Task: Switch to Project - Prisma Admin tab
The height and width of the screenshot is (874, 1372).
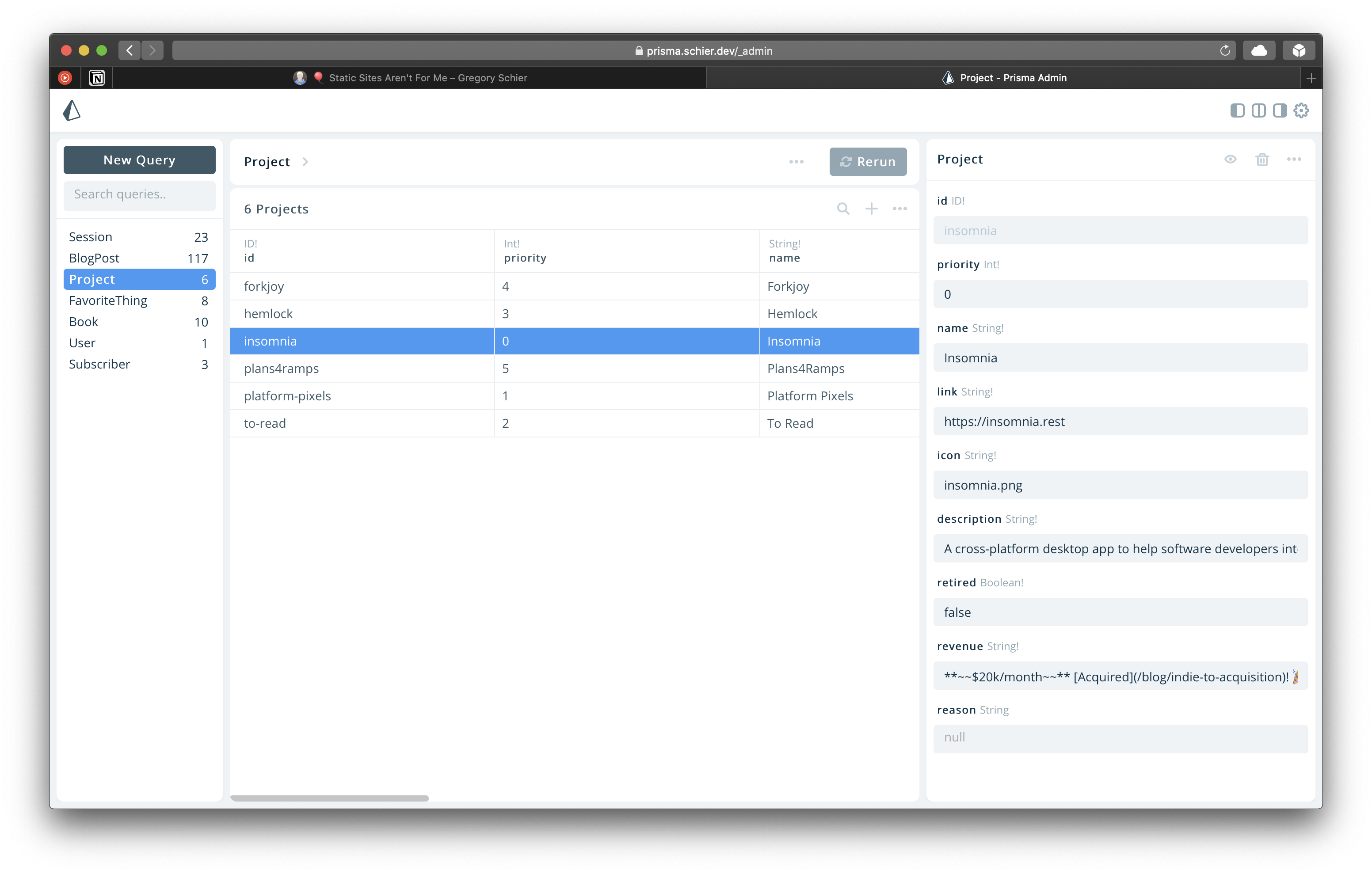Action: 1004,77
